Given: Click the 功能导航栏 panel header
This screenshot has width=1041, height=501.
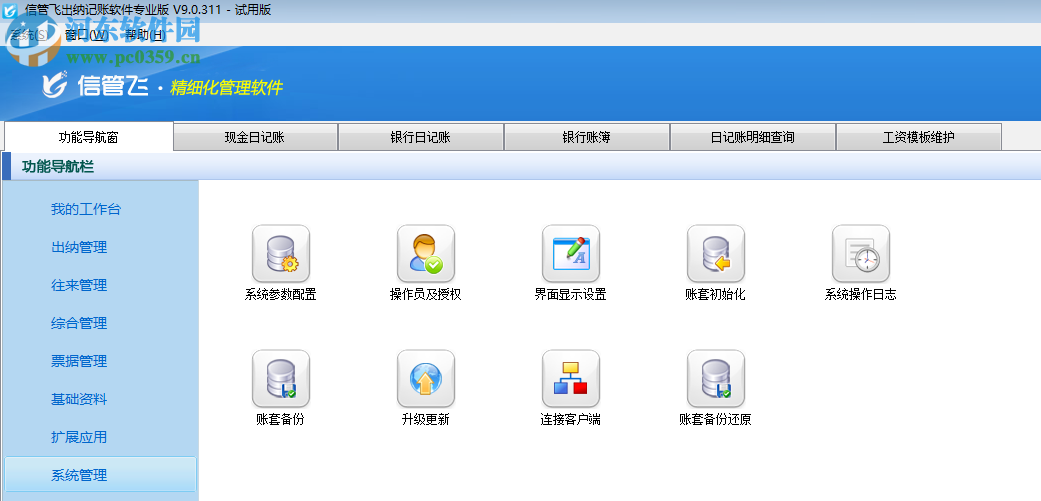Looking at the screenshot, I should tap(521, 167).
